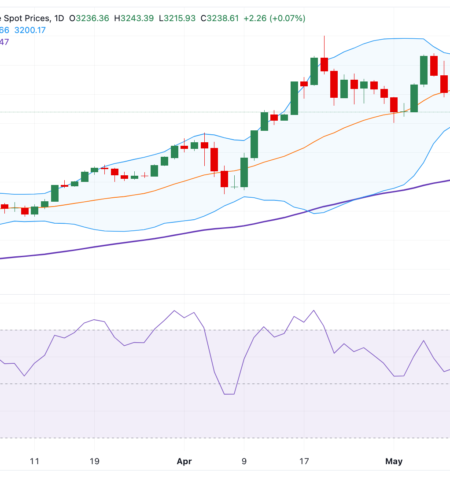This screenshot has height=495, width=450.
Task: Click the low price value L3215.93
Action: coord(177,18)
